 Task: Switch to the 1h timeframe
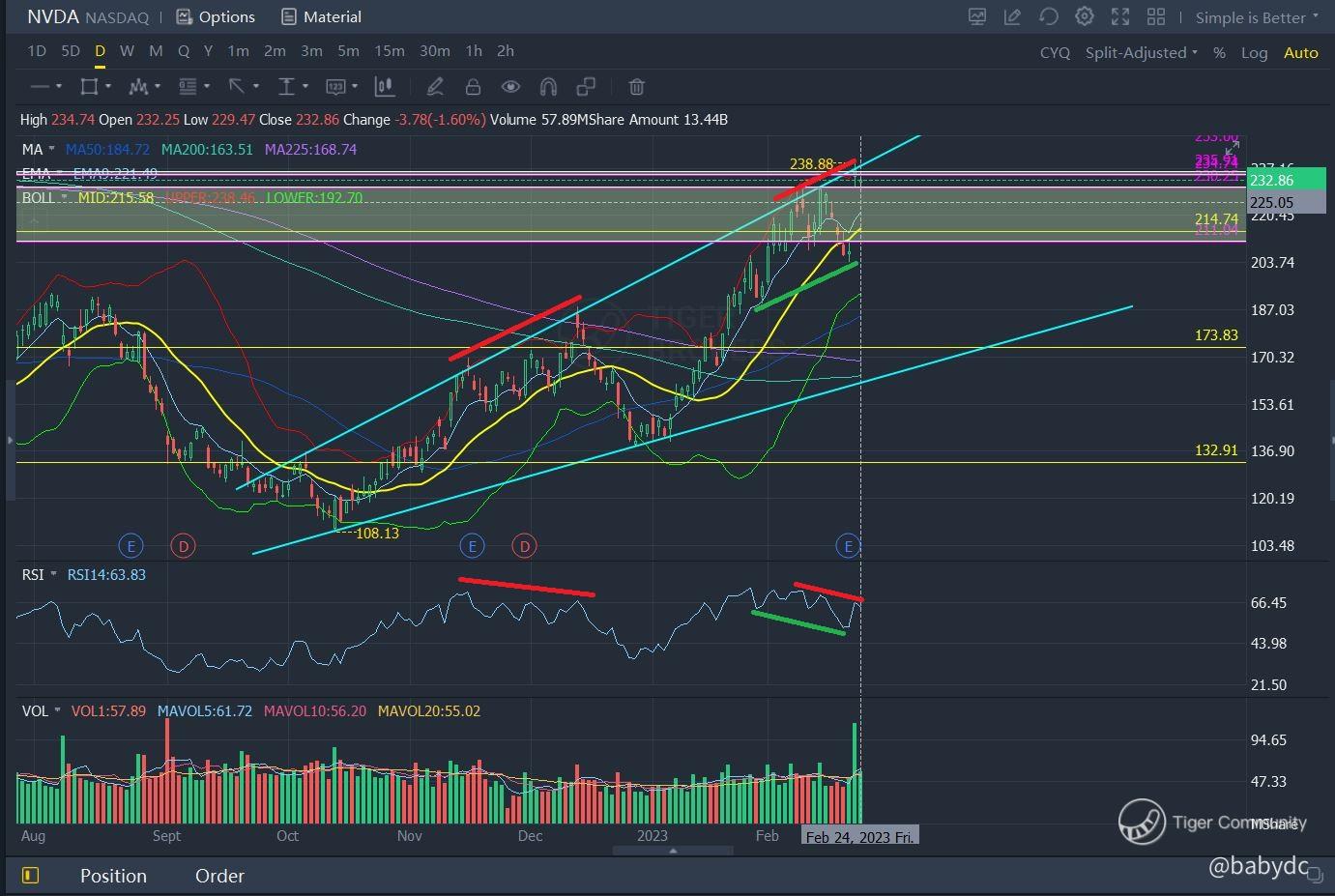click(x=474, y=51)
